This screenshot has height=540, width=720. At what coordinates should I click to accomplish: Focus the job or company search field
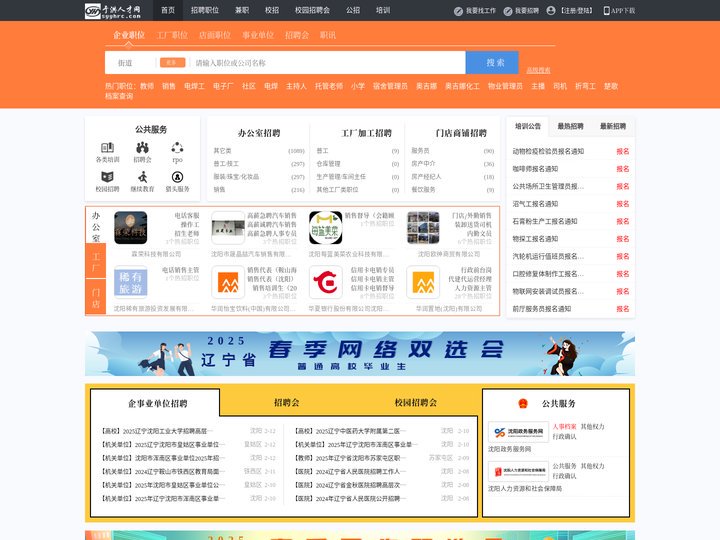point(328,63)
